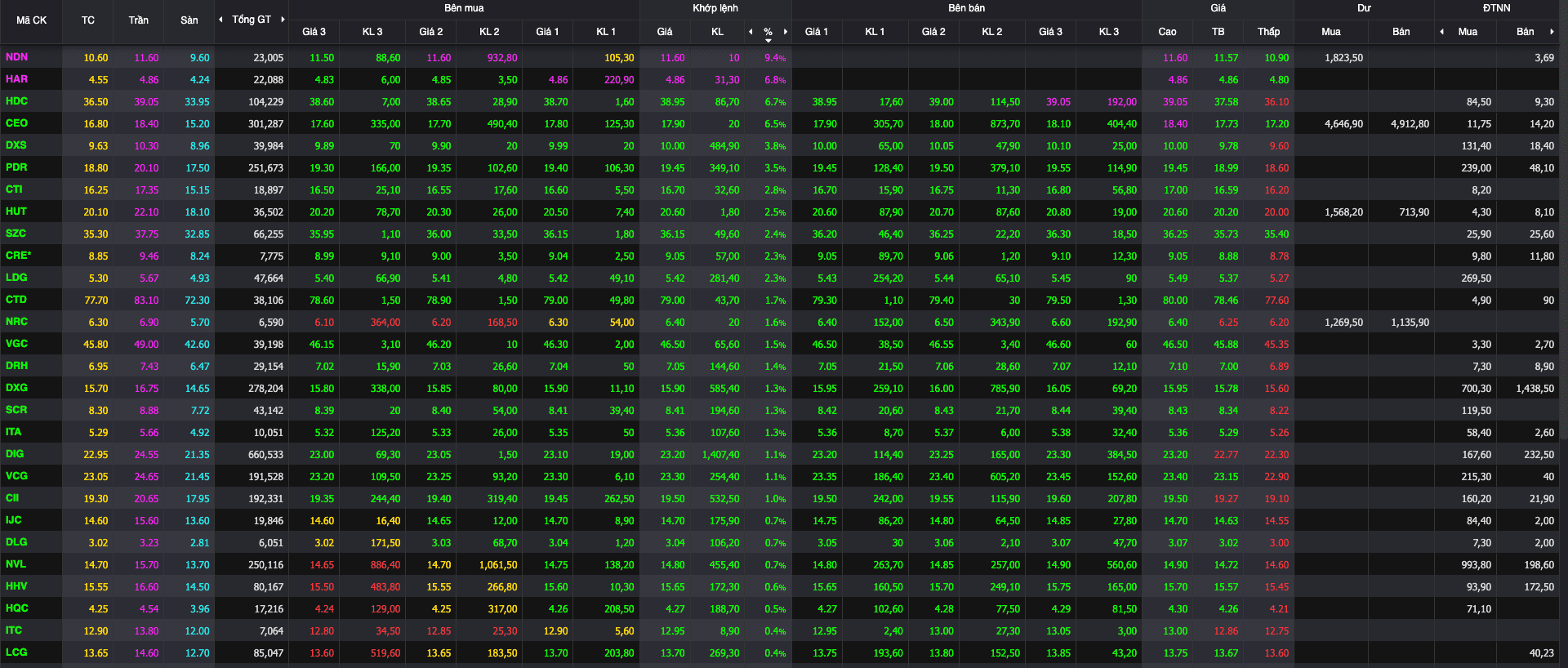Screen dimensions: 1568x668
Task: Click the Thấp low price header
Action: [1268, 32]
